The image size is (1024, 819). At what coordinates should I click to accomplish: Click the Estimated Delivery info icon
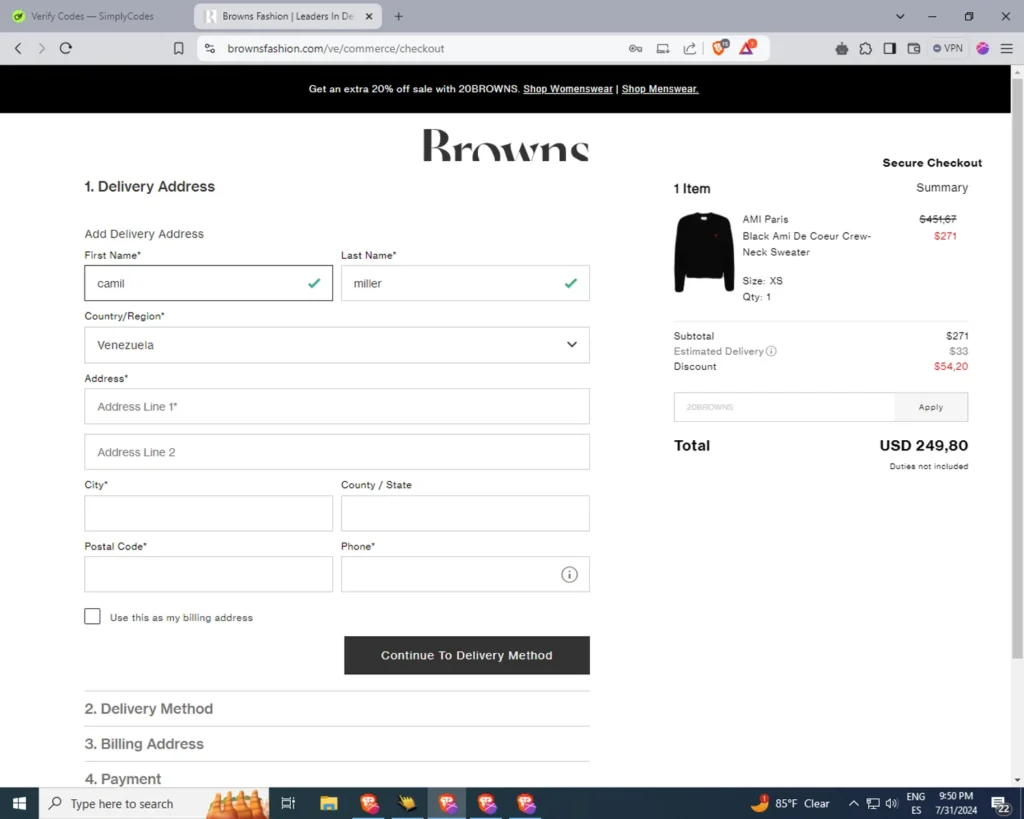pyautogui.click(x=771, y=352)
